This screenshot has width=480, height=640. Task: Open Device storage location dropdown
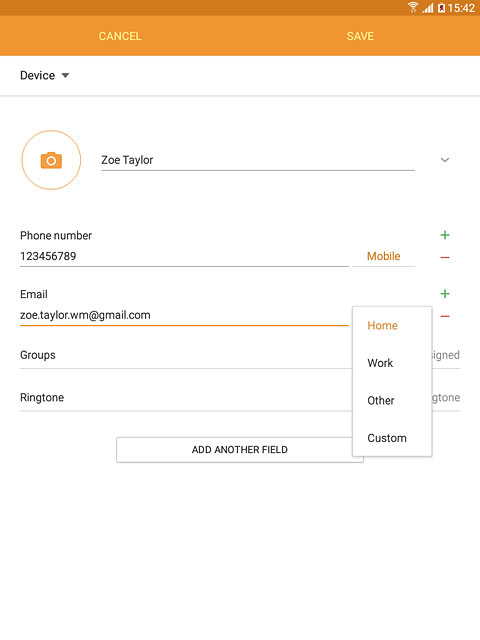(45, 76)
